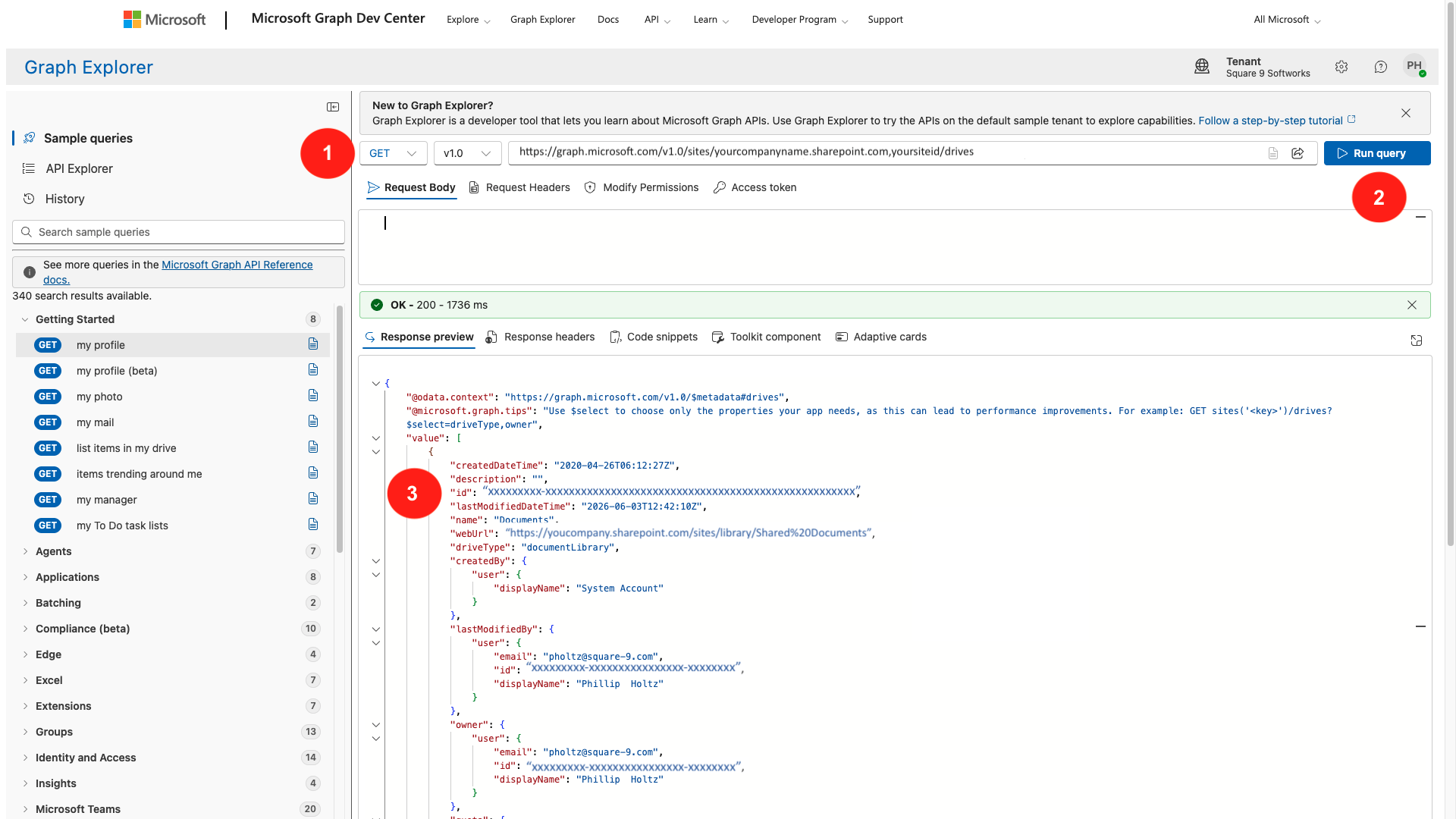
Task: Switch to the Request Headers tab
Action: [x=519, y=187]
